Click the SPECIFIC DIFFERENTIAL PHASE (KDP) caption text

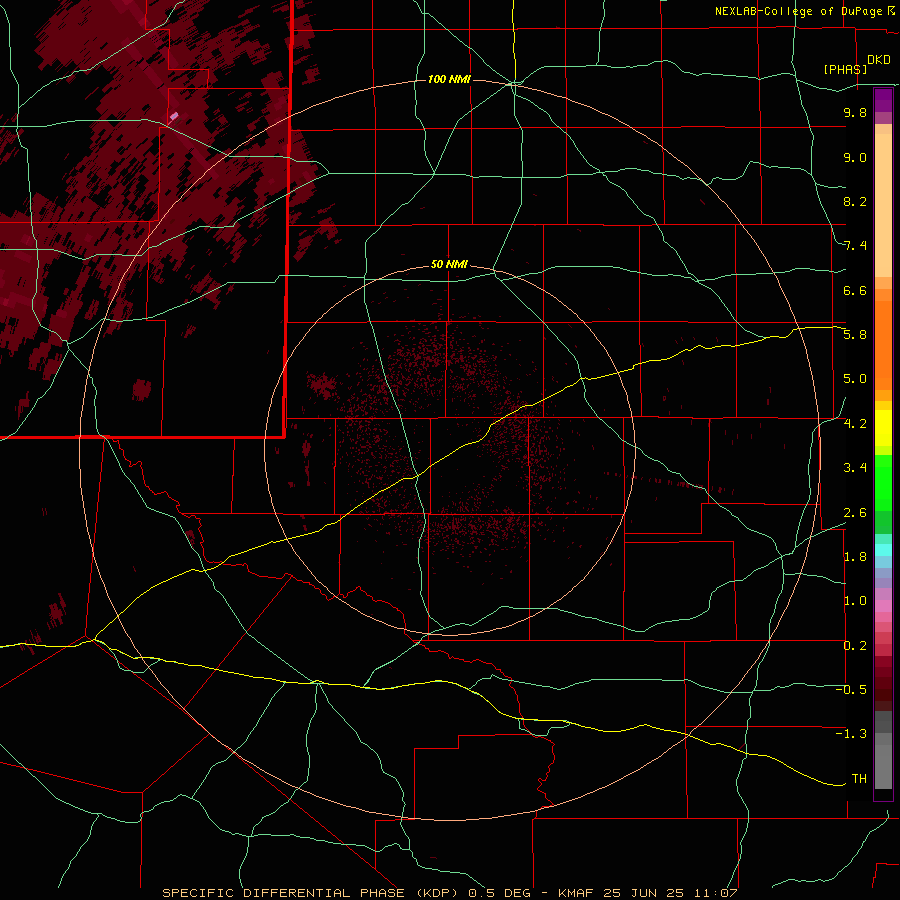click(x=312, y=893)
